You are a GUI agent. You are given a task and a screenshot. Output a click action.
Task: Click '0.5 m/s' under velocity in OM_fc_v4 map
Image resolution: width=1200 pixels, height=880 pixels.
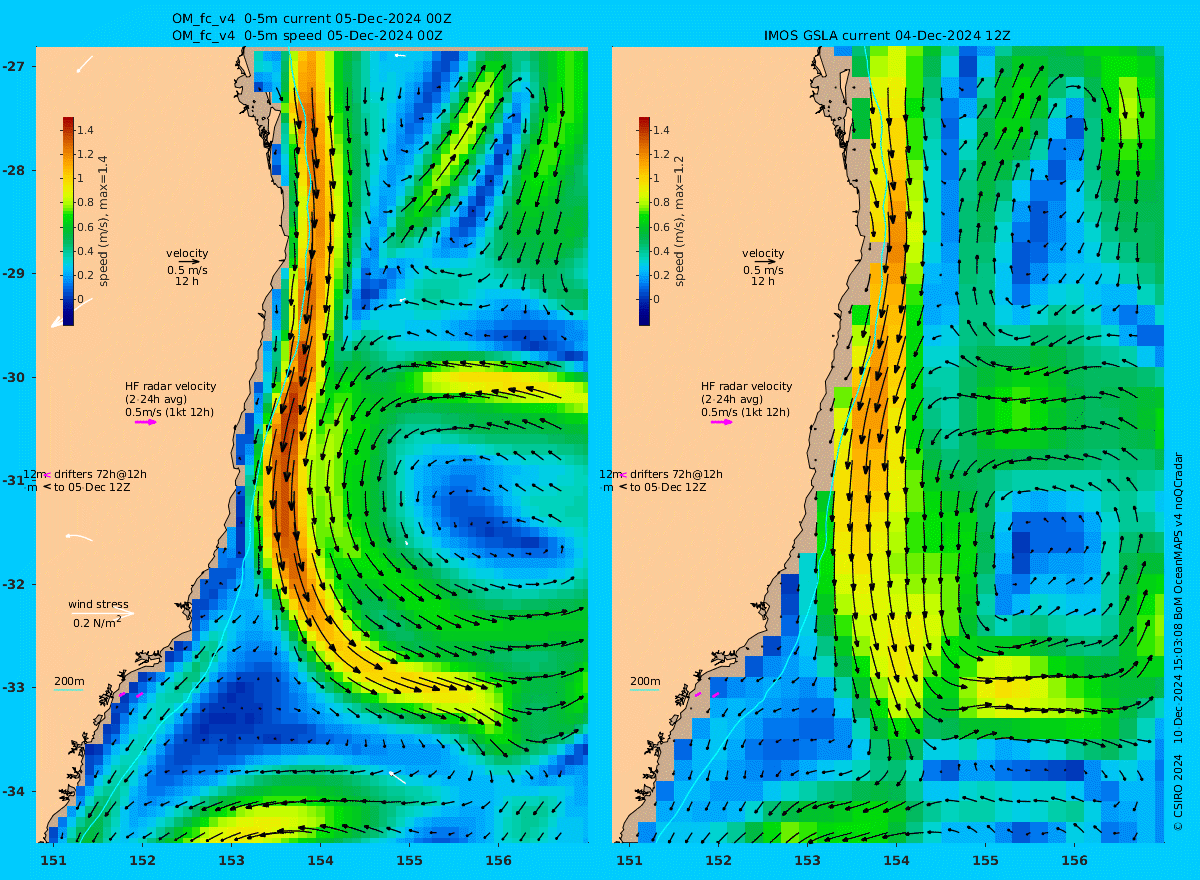187,270
